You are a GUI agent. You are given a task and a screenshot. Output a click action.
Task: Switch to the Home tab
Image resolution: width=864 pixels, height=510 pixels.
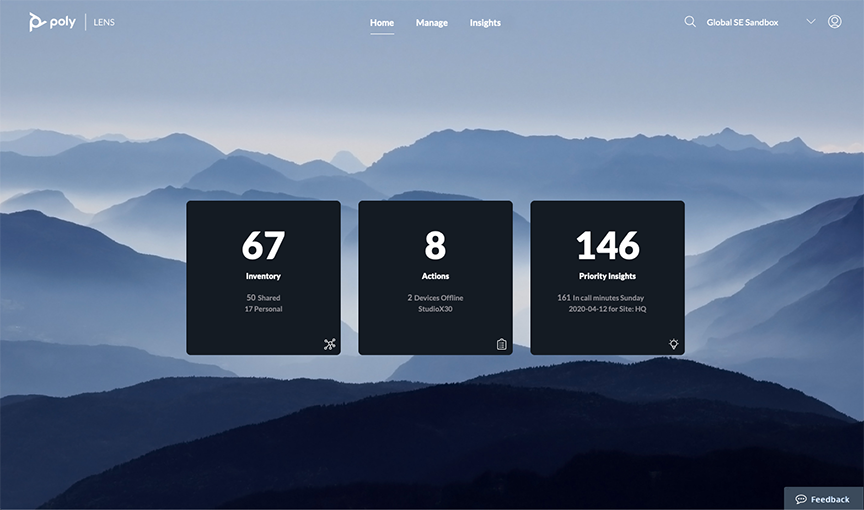coord(382,23)
